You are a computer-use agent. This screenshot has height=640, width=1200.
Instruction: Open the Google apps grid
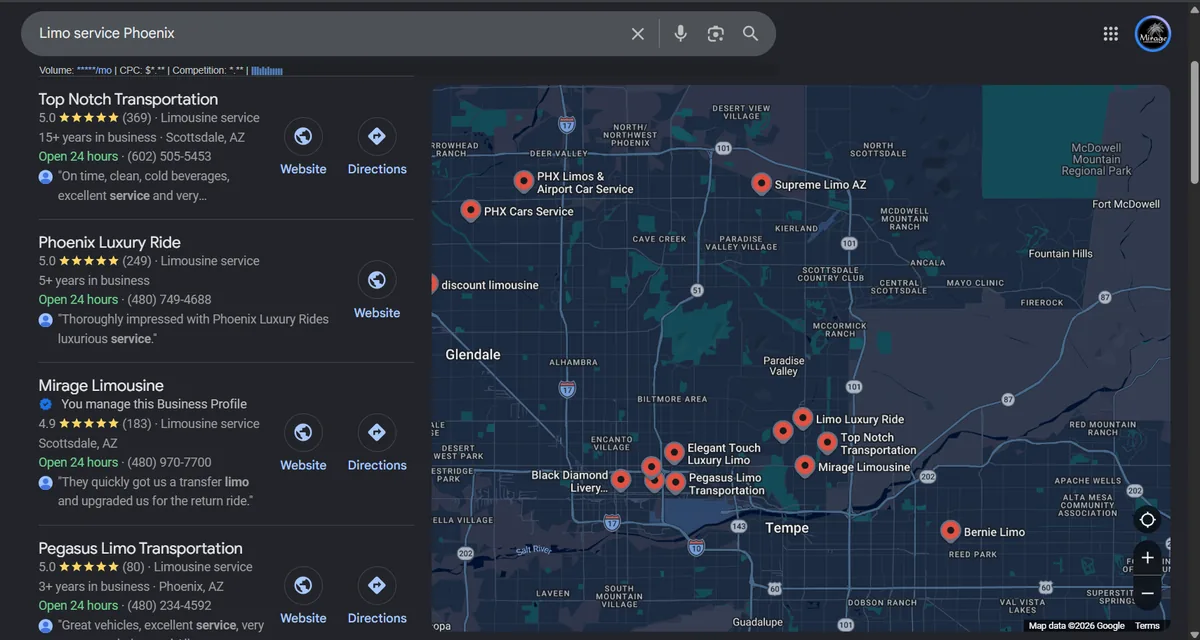(x=1110, y=34)
